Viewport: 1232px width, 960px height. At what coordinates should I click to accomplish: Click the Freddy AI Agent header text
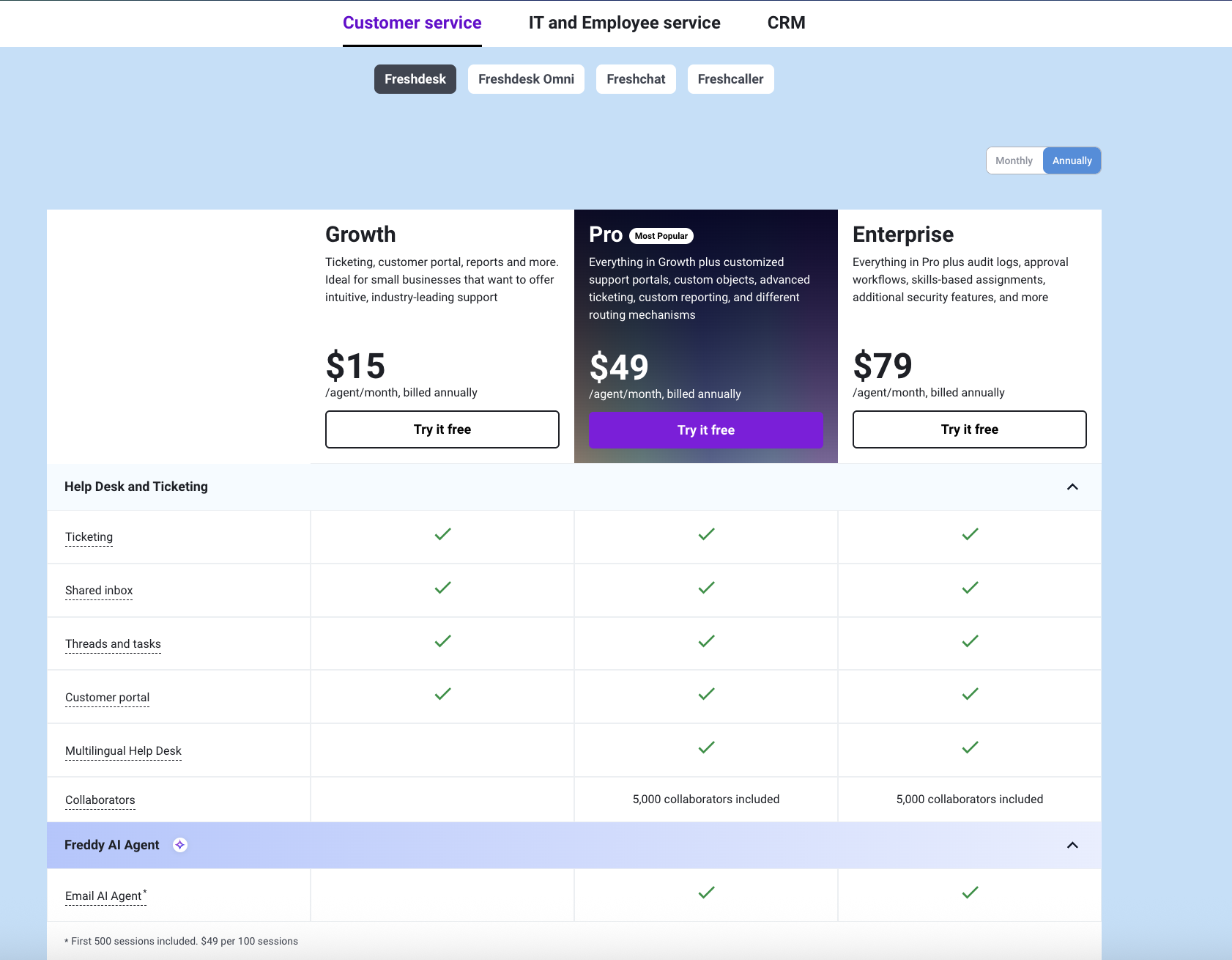[111, 845]
